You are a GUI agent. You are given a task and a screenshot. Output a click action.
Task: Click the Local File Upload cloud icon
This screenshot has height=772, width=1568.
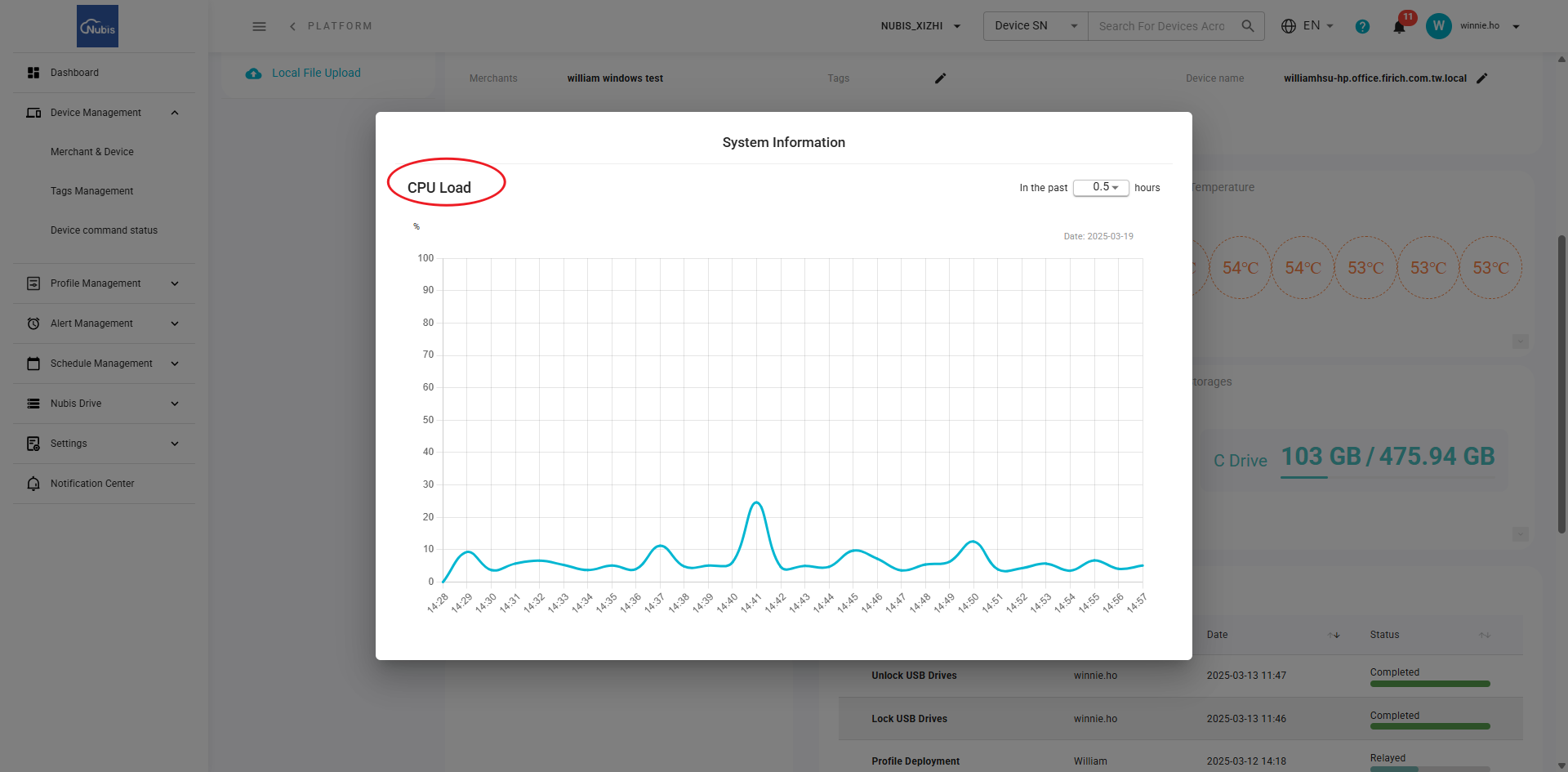tap(254, 74)
